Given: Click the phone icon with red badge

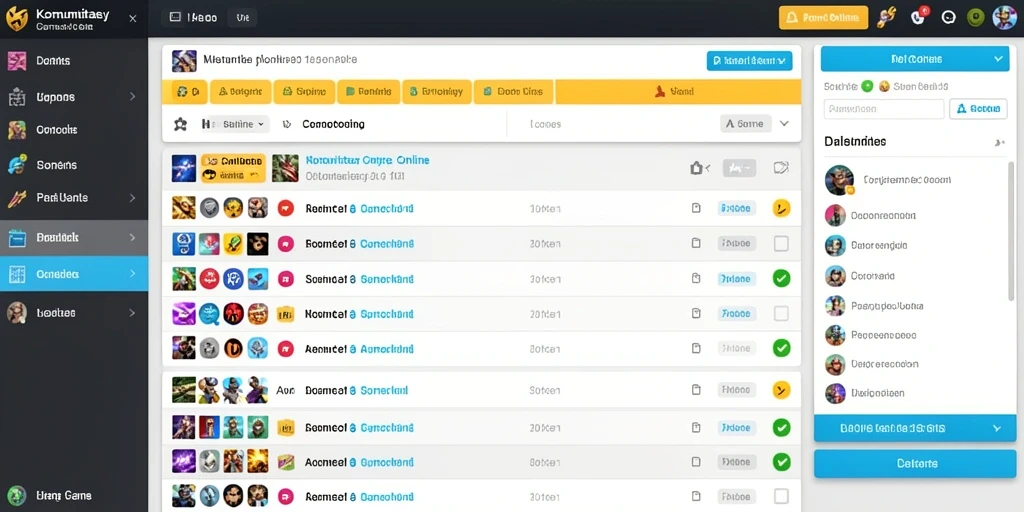Looking at the screenshot, I should [x=920, y=17].
